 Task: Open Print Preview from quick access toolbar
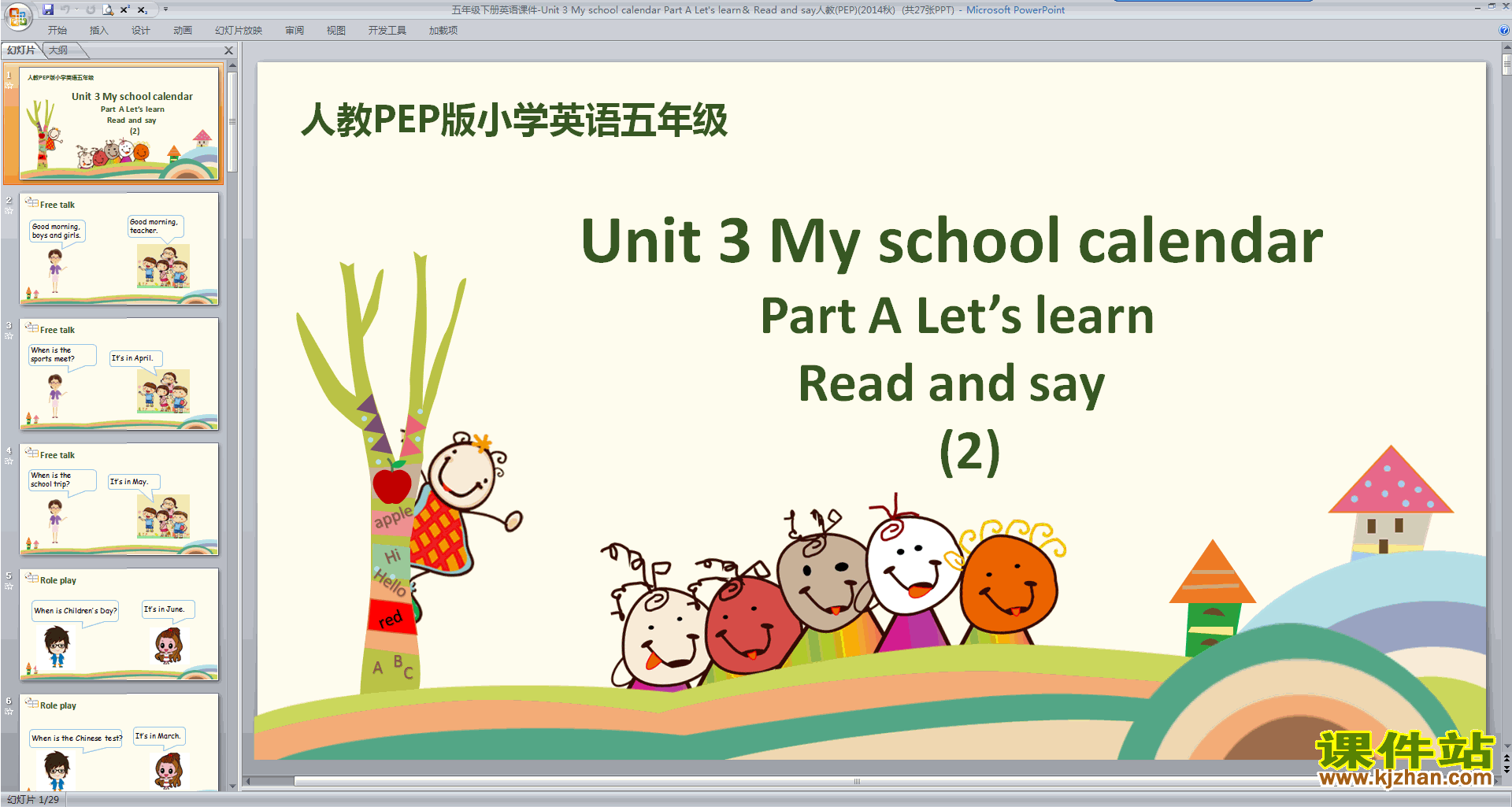(108, 9)
